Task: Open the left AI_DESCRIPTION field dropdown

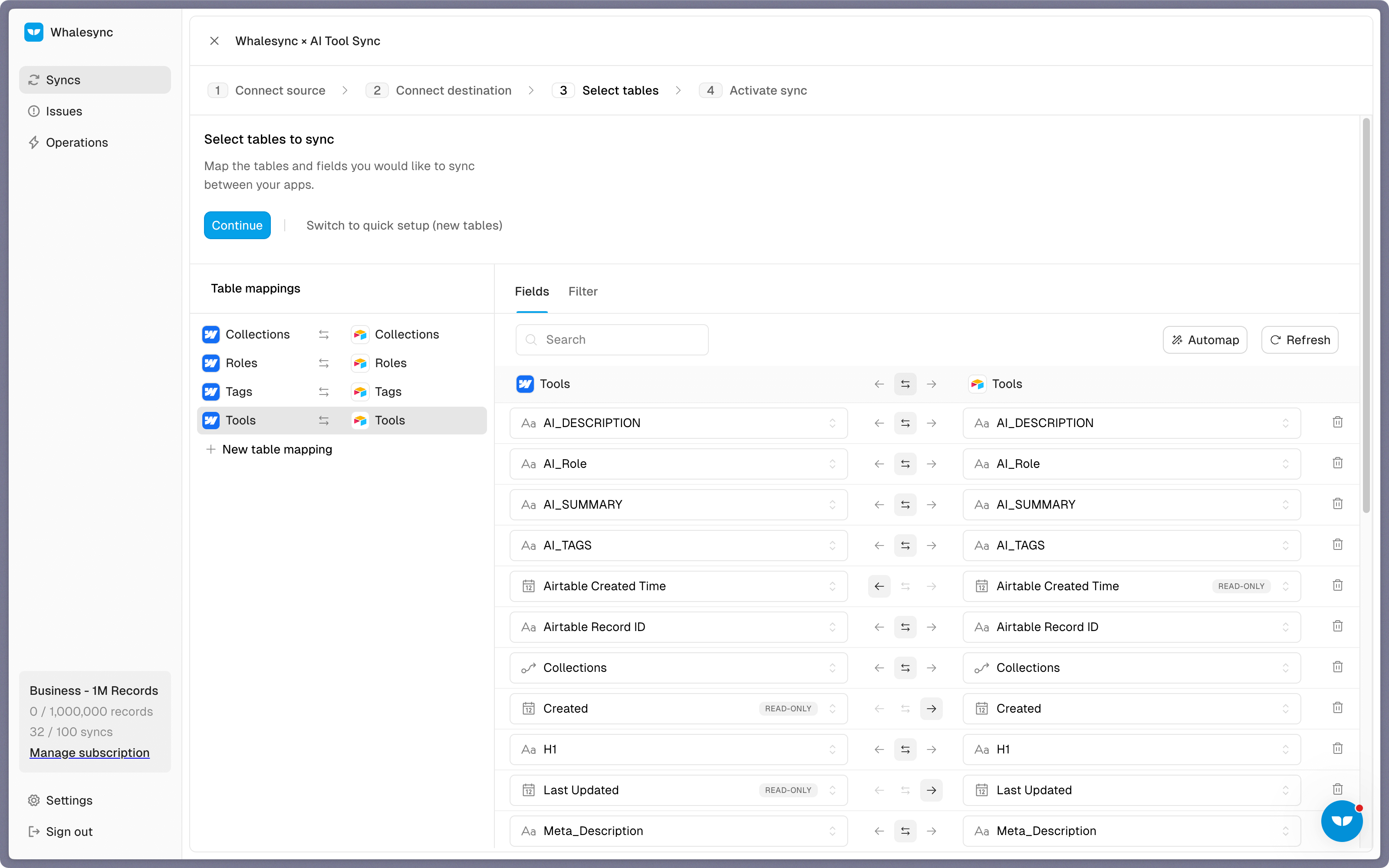Action: coord(678,423)
